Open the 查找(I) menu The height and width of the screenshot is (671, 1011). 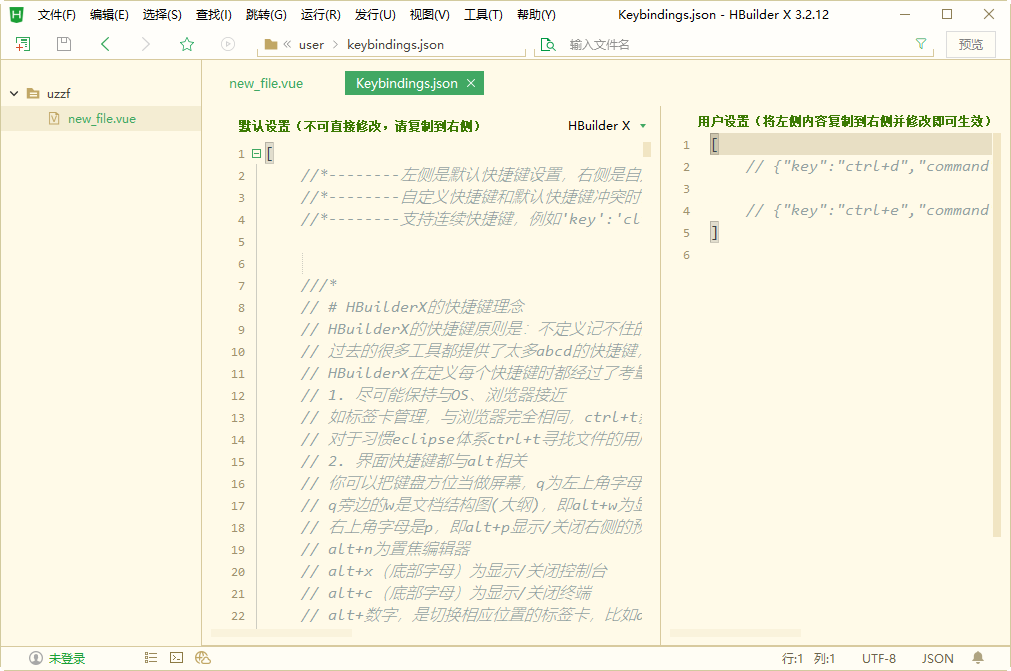coord(213,14)
